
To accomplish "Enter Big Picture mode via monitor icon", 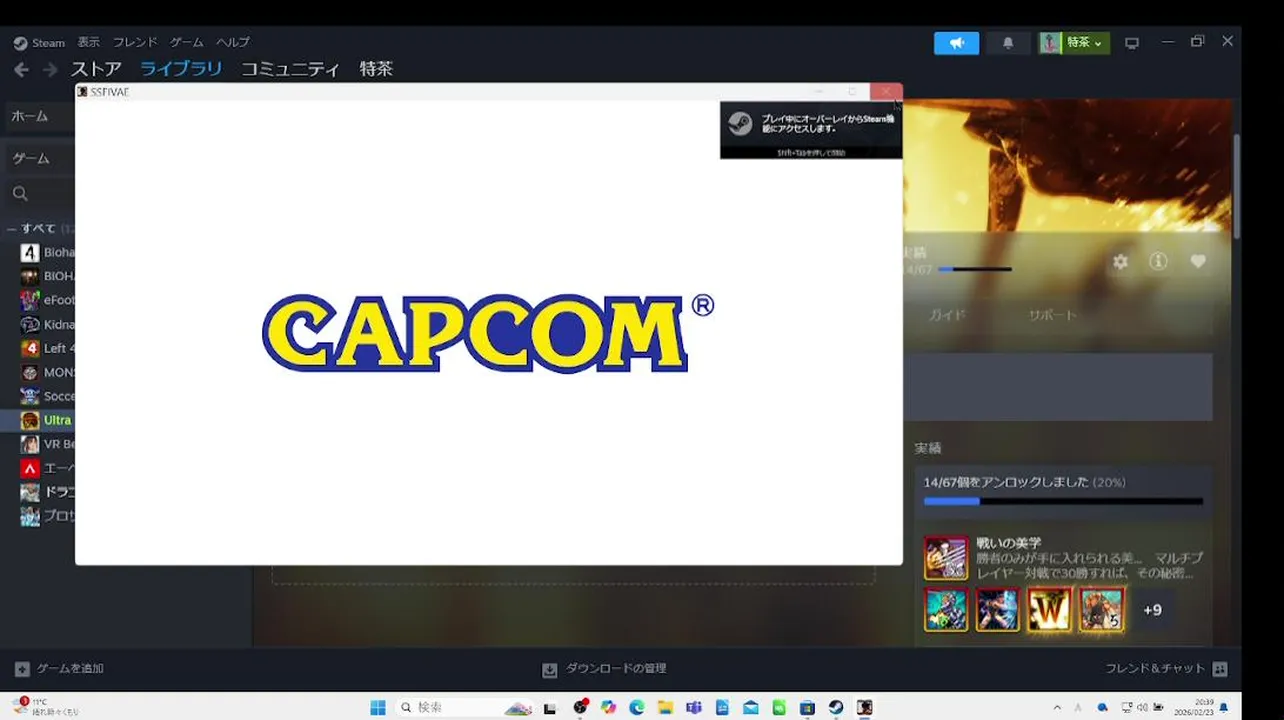I will [x=1132, y=43].
